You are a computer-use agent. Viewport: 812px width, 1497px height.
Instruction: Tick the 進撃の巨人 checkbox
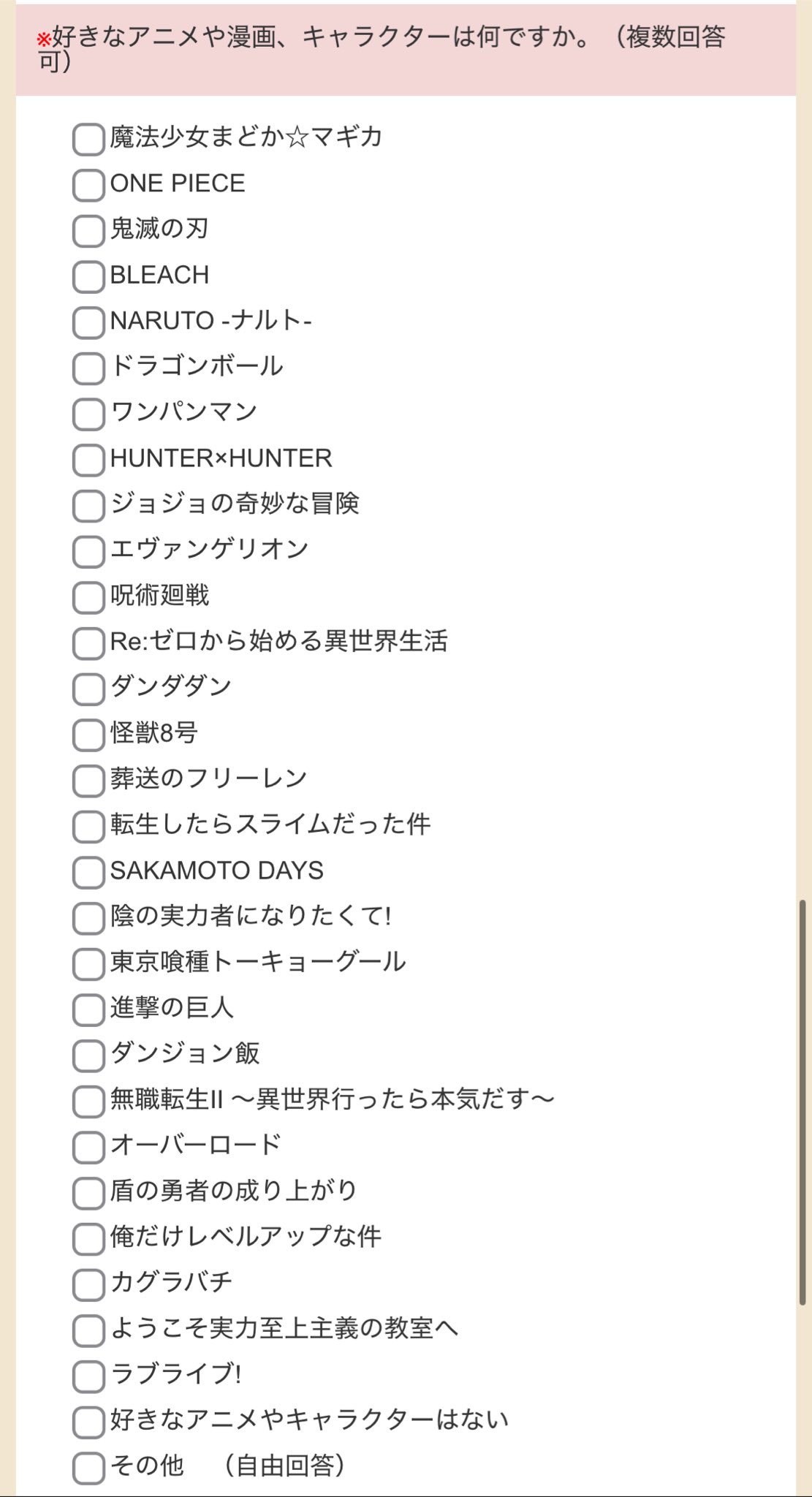click(88, 1009)
